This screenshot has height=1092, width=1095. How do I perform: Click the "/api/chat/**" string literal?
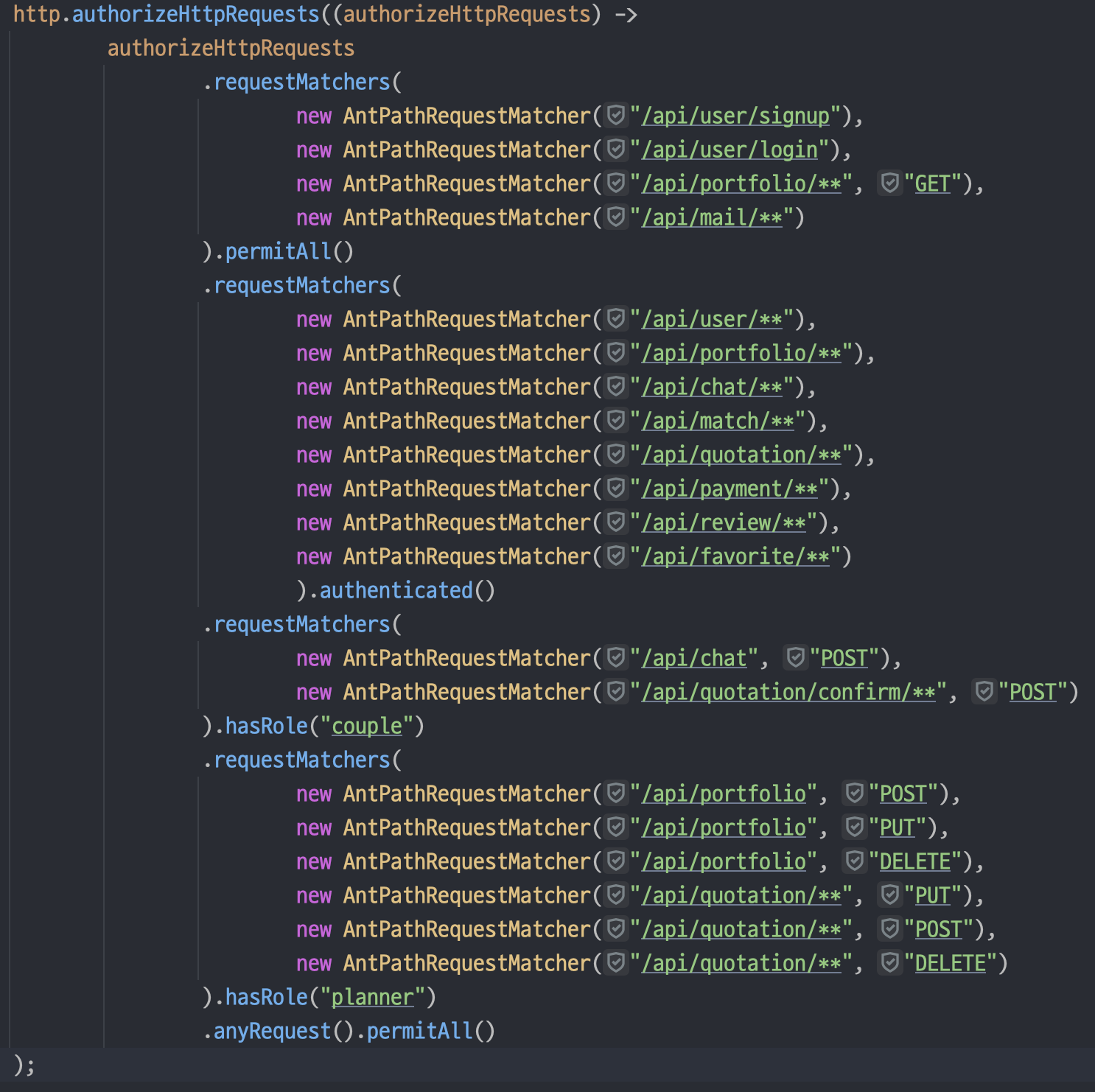click(x=712, y=387)
